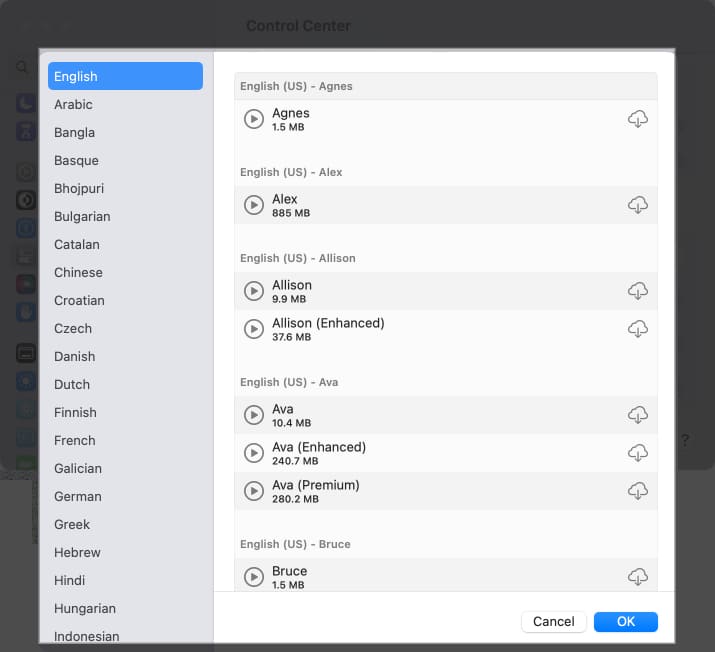The height and width of the screenshot is (652, 715).
Task: Click the Bruce voice name
Action: (x=290, y=571)
